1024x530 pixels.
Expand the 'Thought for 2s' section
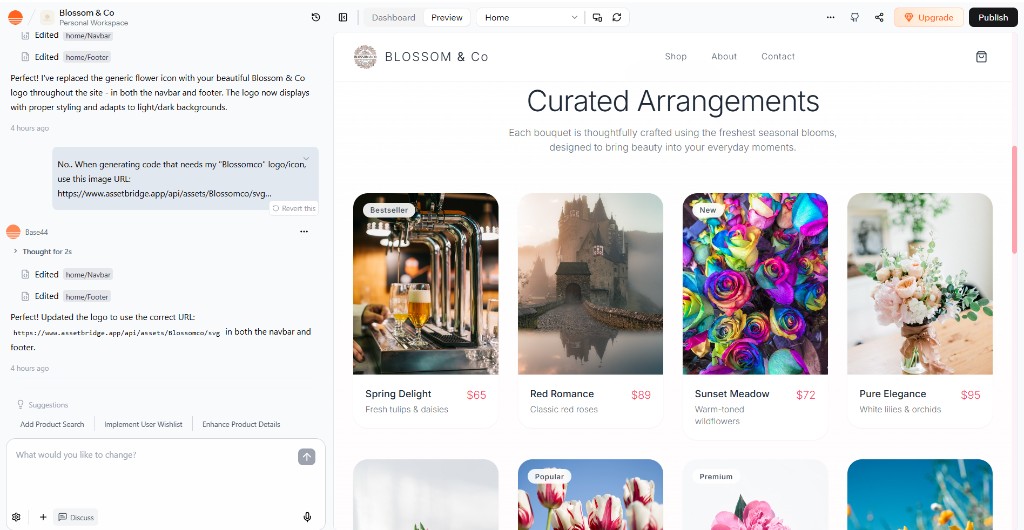tap(42, 251)
